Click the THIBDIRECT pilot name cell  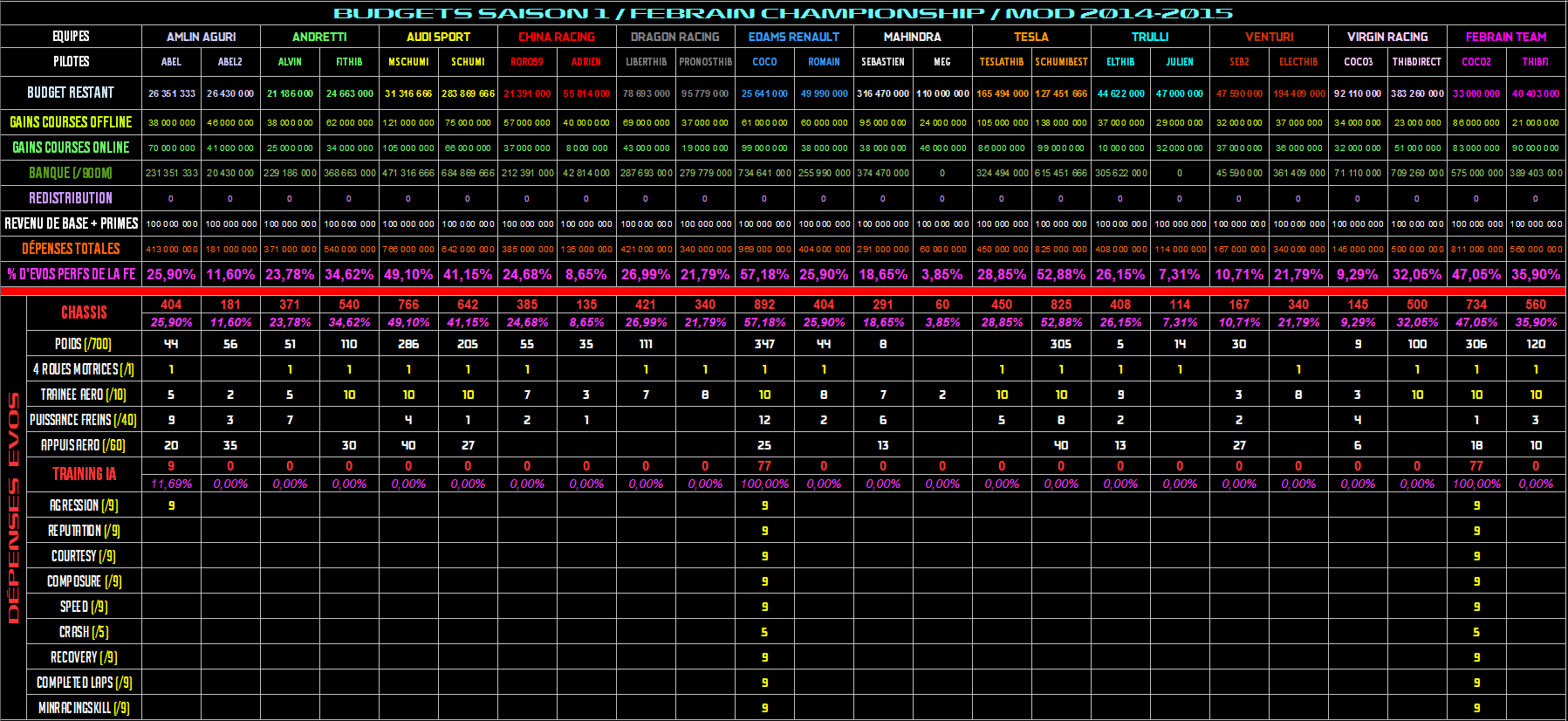click(x=1416, y=62)
